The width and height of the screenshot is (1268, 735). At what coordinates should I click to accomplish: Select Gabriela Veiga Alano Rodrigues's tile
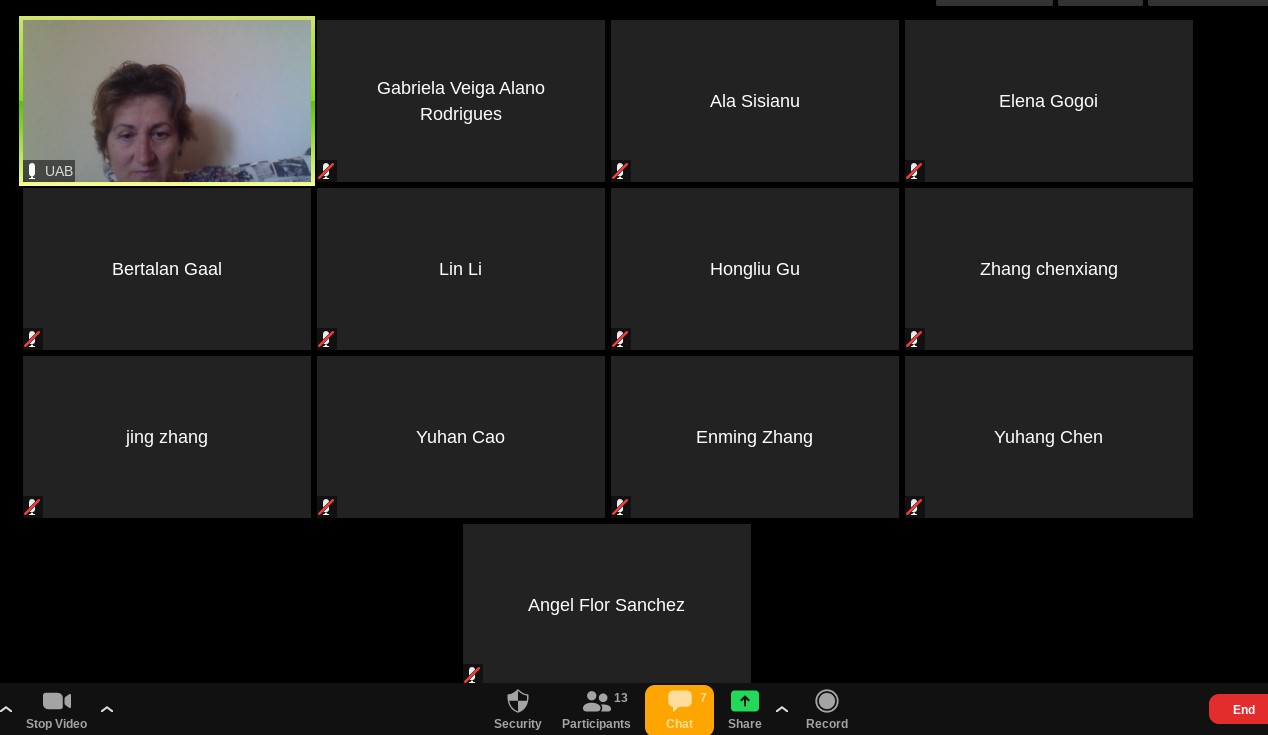pyautogui.click(x=460, y=101)
